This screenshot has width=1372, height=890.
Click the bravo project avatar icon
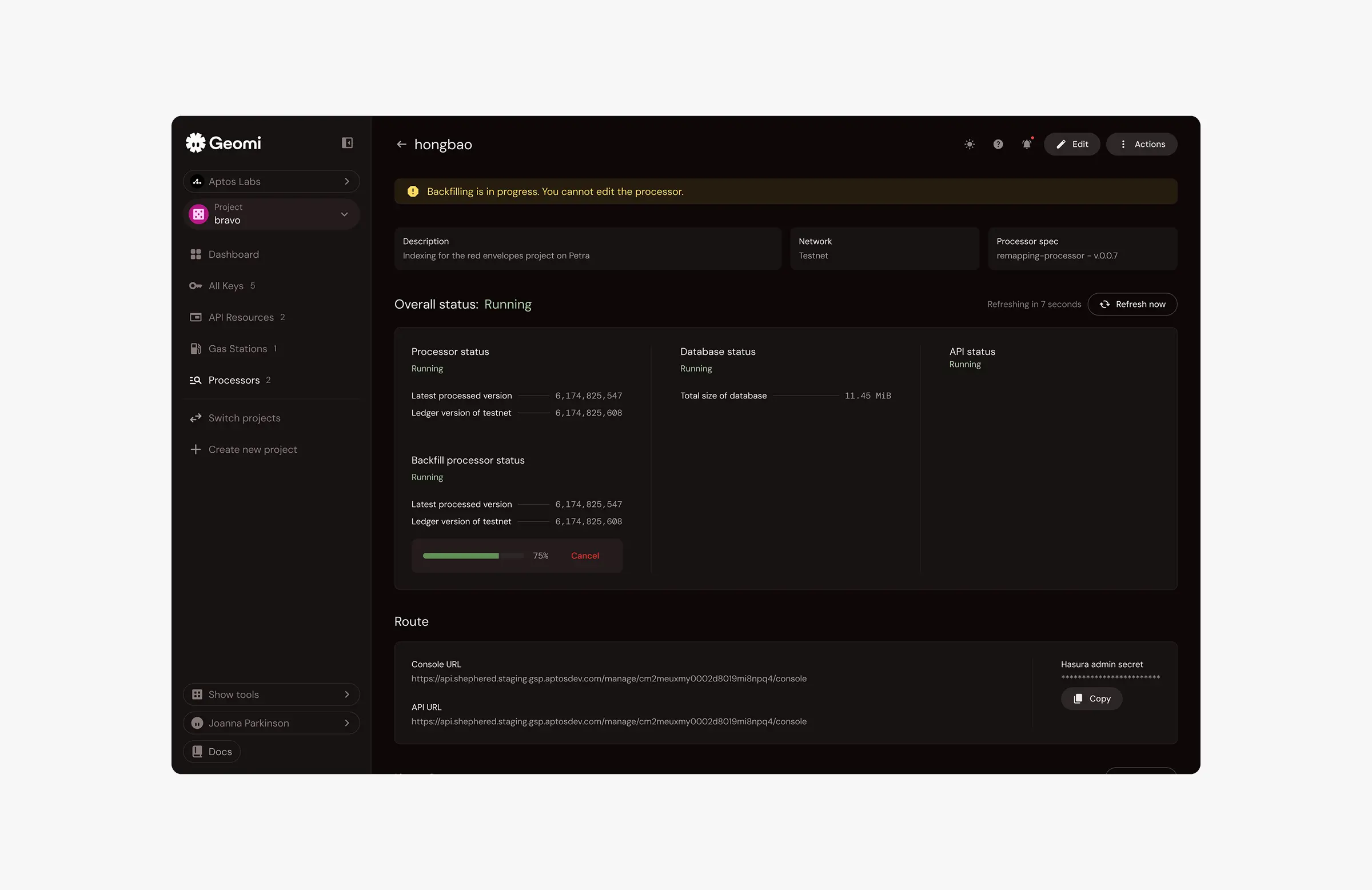pos(198,214)
